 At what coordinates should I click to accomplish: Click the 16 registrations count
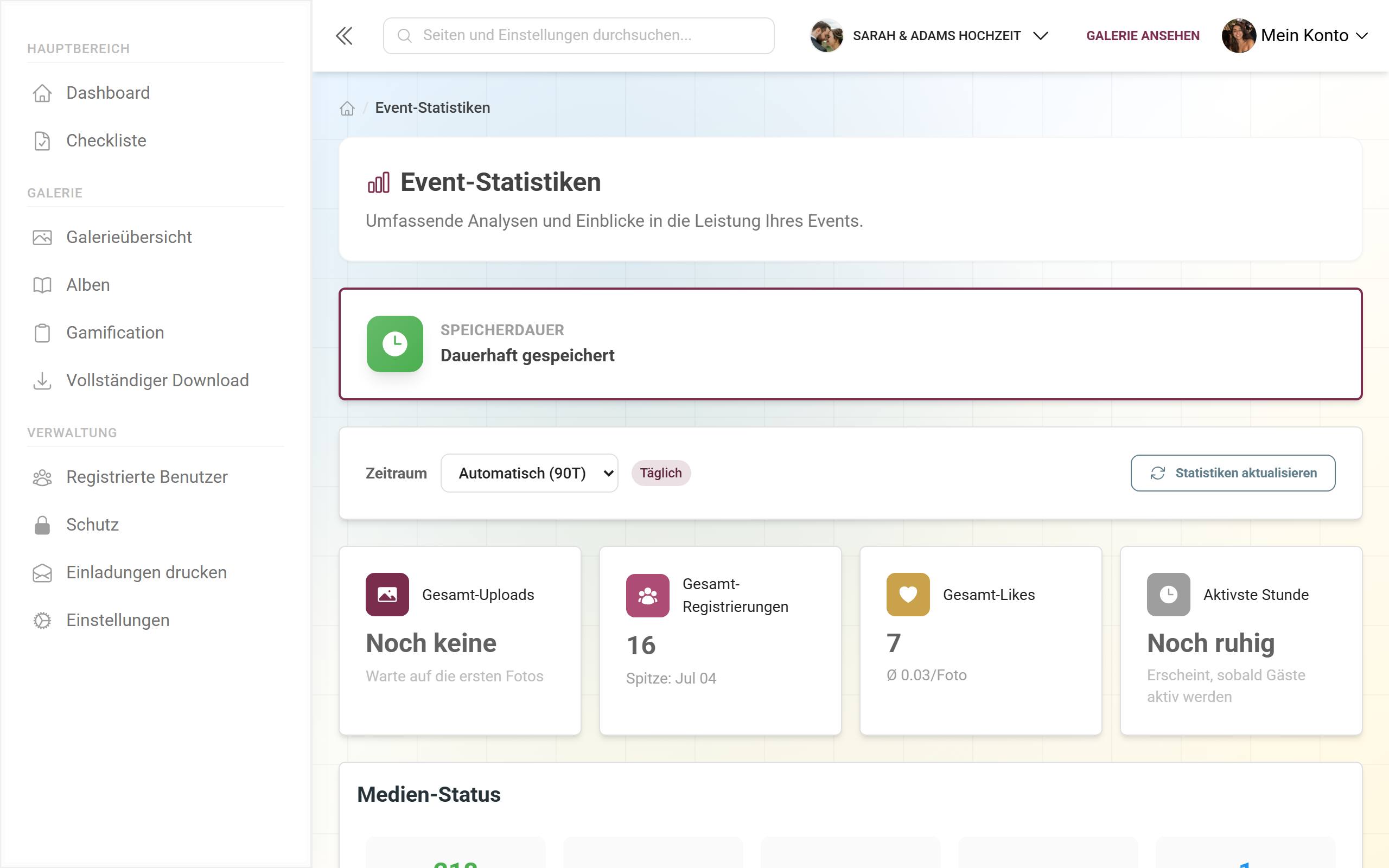tap(641, 645)
